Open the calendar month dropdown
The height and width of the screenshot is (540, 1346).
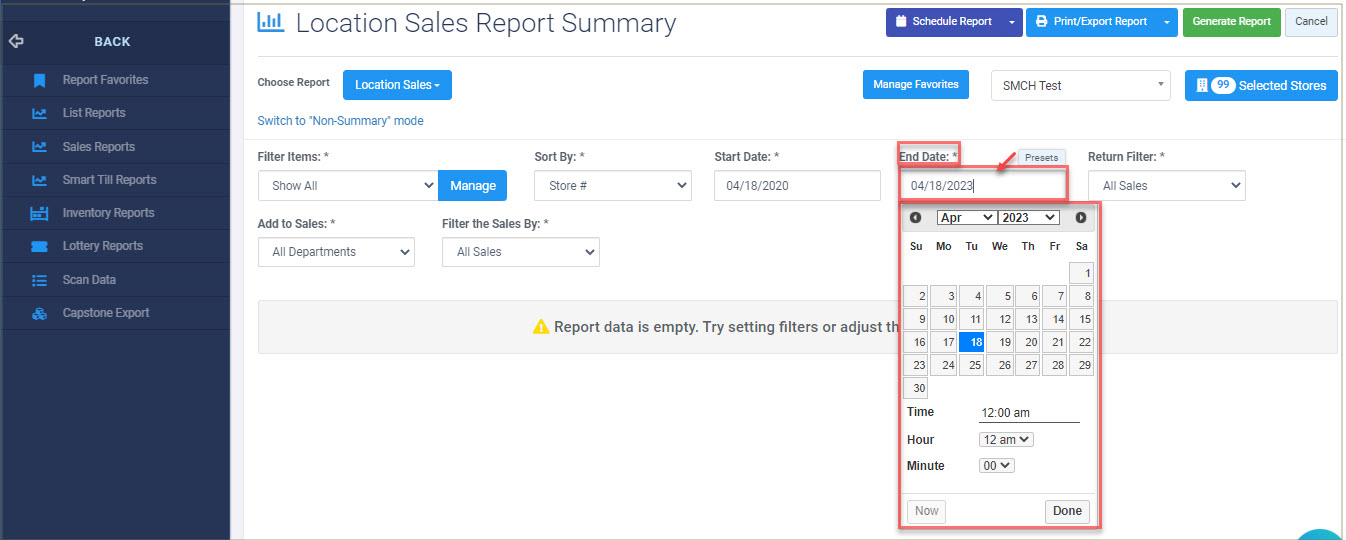[x=966, y=218]
